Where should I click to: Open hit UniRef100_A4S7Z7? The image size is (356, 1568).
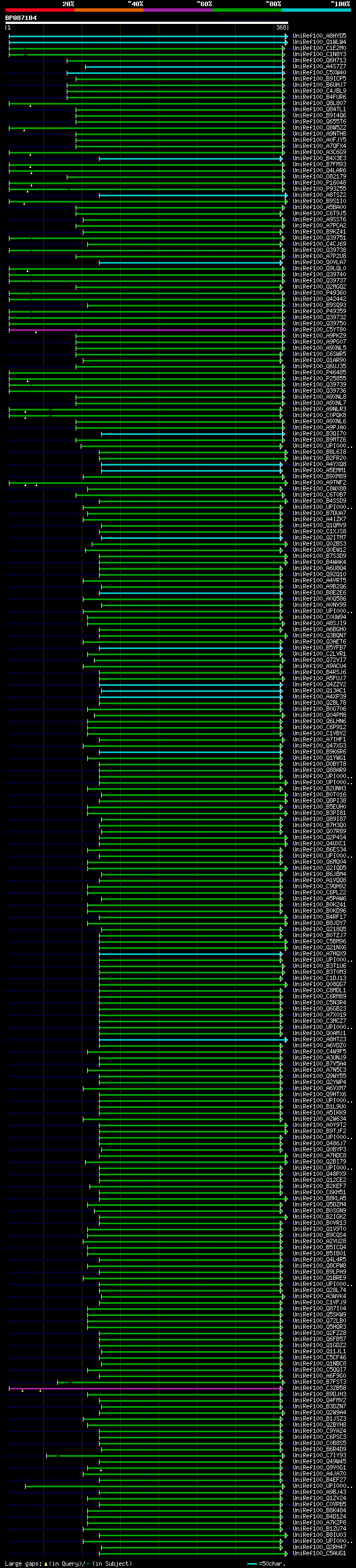[319, 66]
